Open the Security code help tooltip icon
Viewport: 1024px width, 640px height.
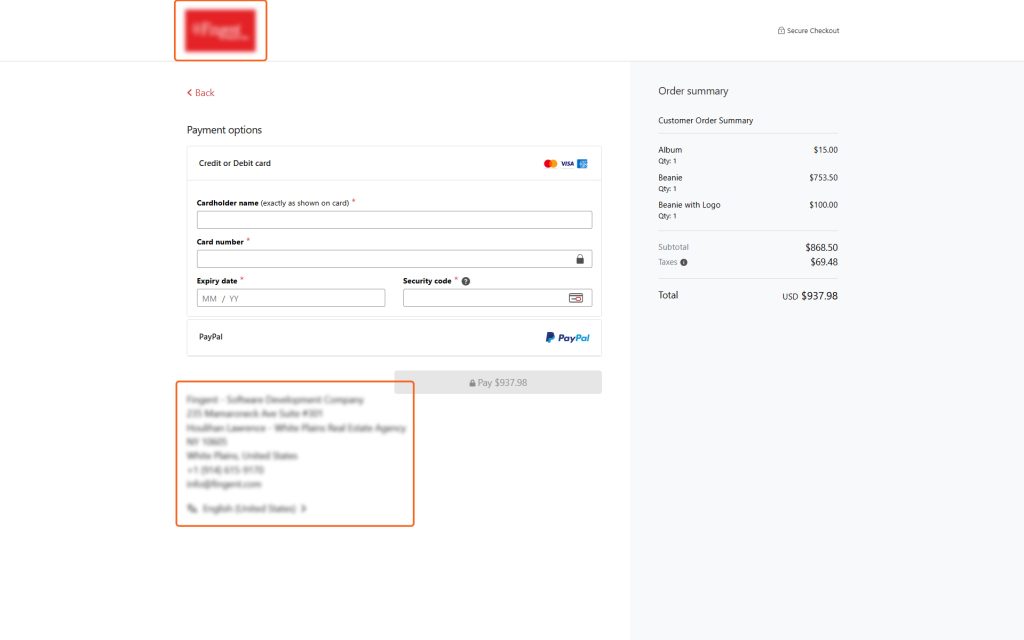click(466, 281)
